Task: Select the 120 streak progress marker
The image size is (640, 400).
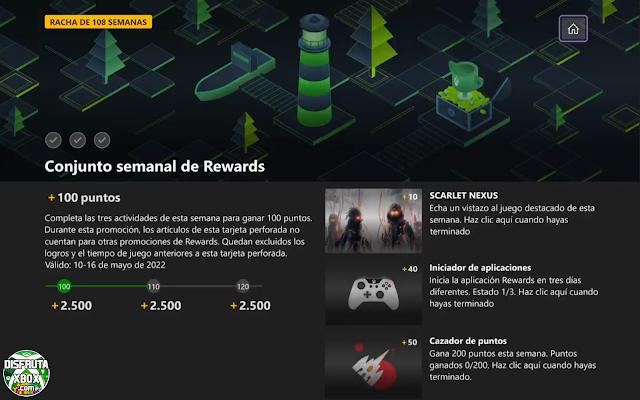Action: 243,287
